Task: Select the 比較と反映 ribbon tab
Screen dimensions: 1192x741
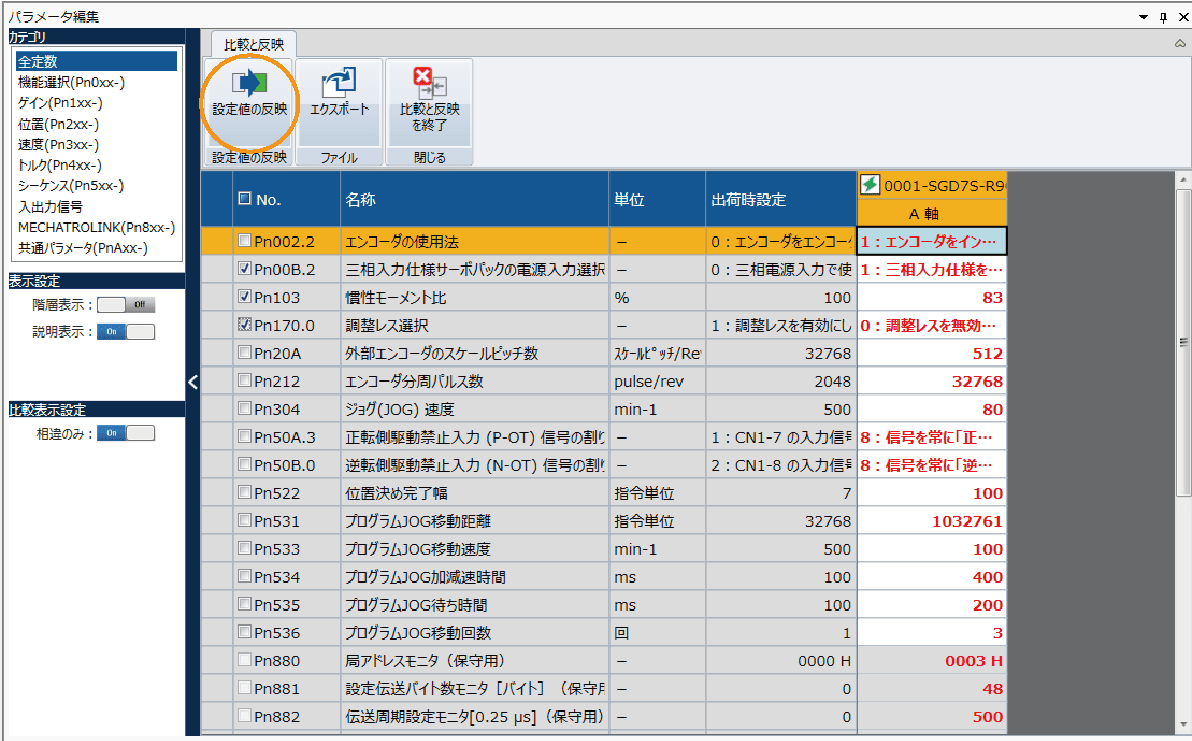Action: point(254,44)
